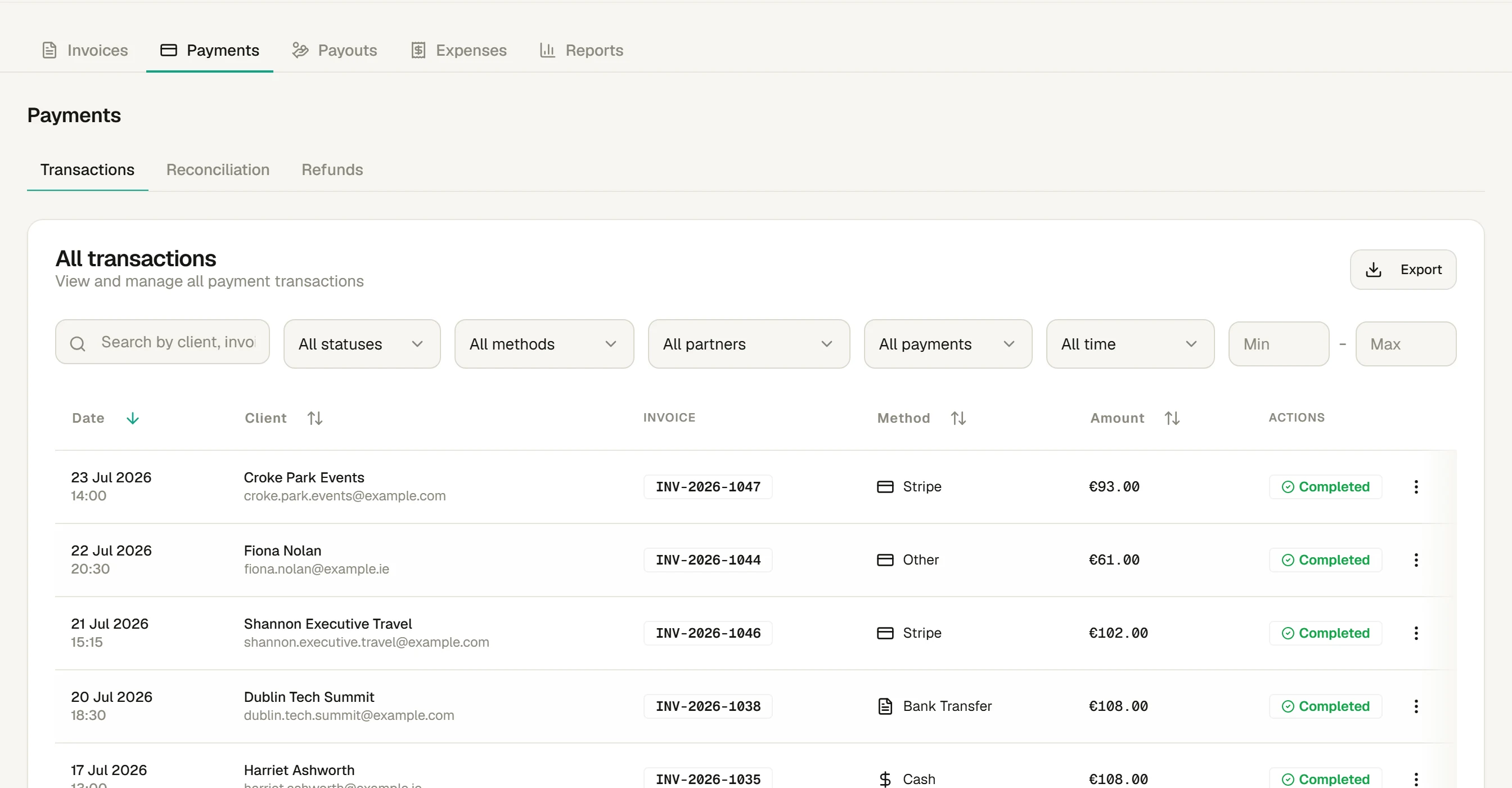The image size is (1512, 788).
Task: Open actions menu for Fiona Nolan
Action: (x=1416, y=560)
